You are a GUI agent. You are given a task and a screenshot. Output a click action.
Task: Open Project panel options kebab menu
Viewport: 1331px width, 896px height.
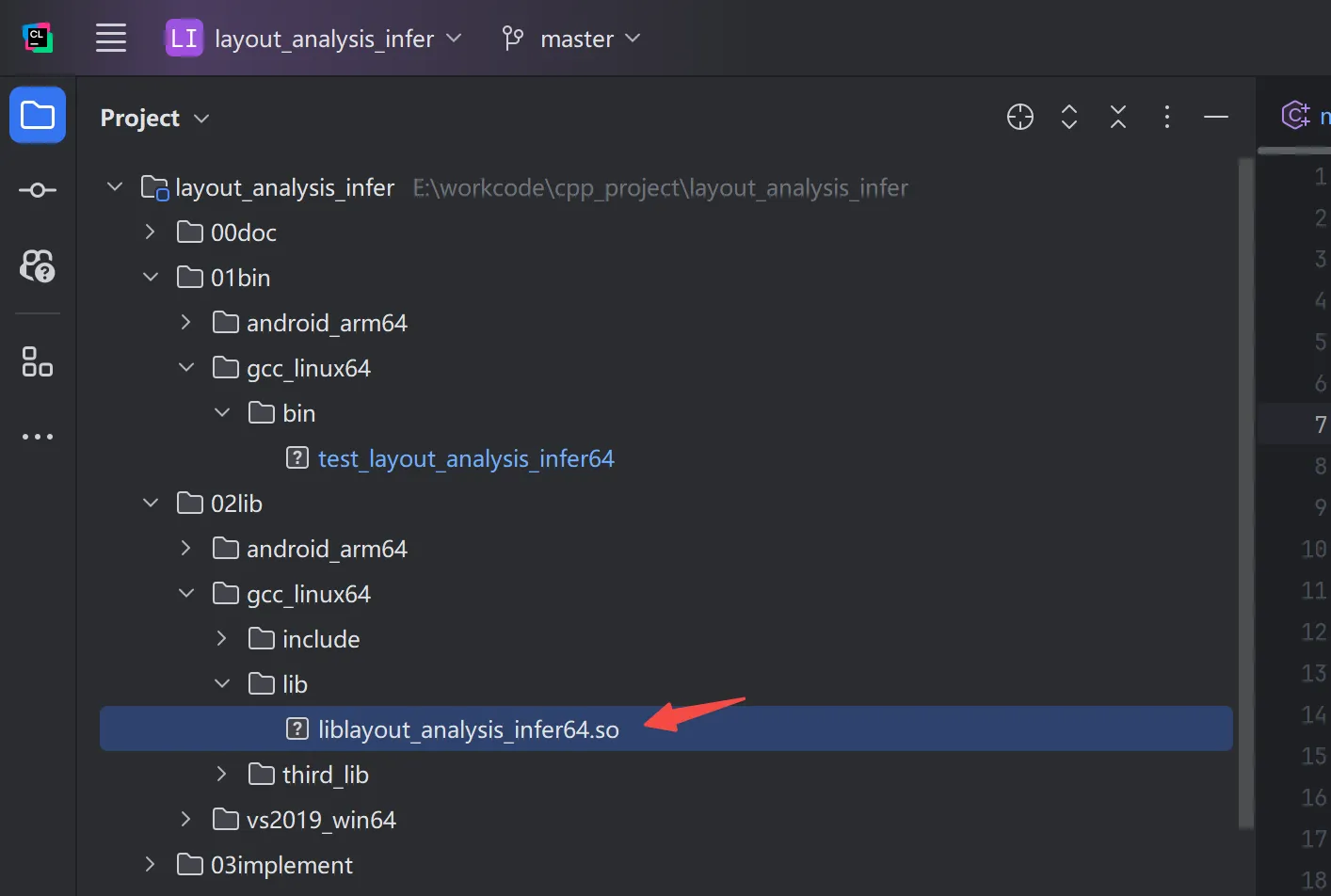click(1167, 117)
